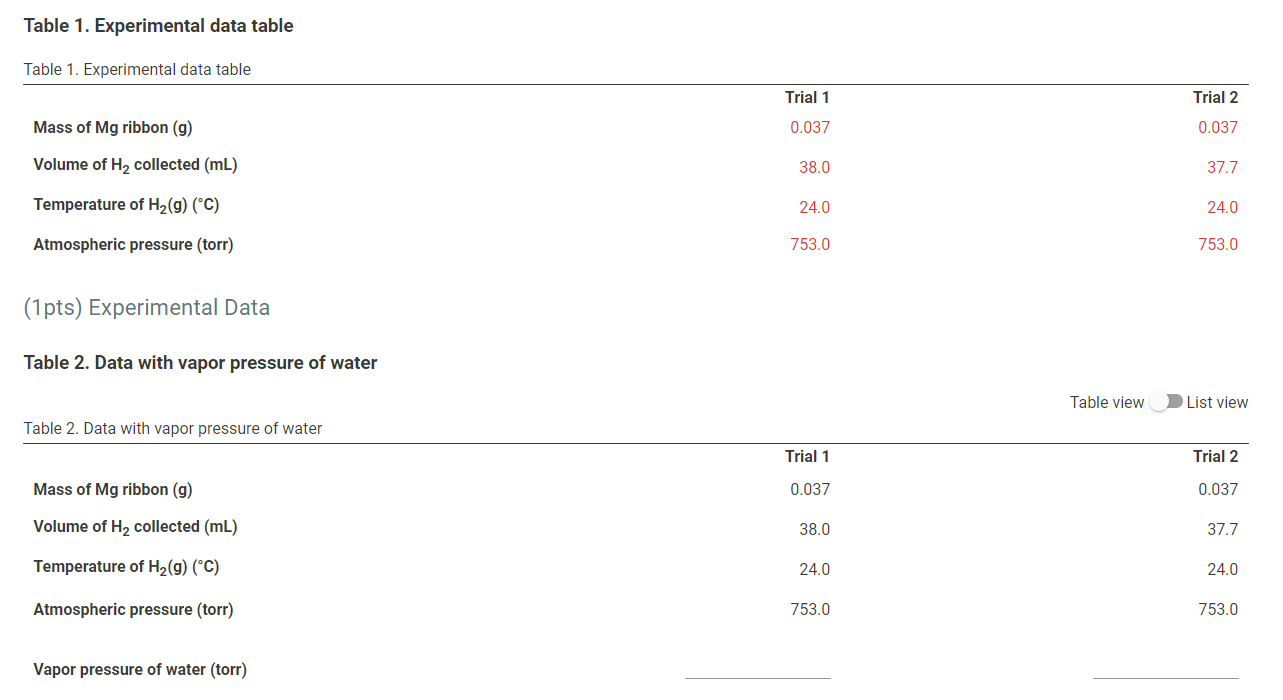Viewport: 1283px width, 700px height.
Task: Select the Trial 2 volume value 37.7
Action: (1222, 167)
